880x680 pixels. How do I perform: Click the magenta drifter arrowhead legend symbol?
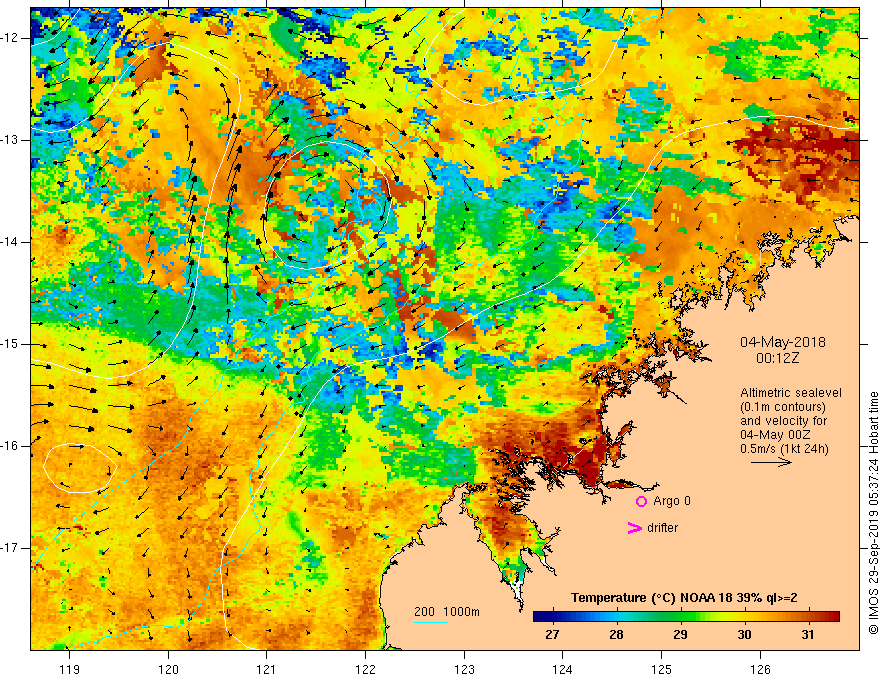click(x=634, y=528)
